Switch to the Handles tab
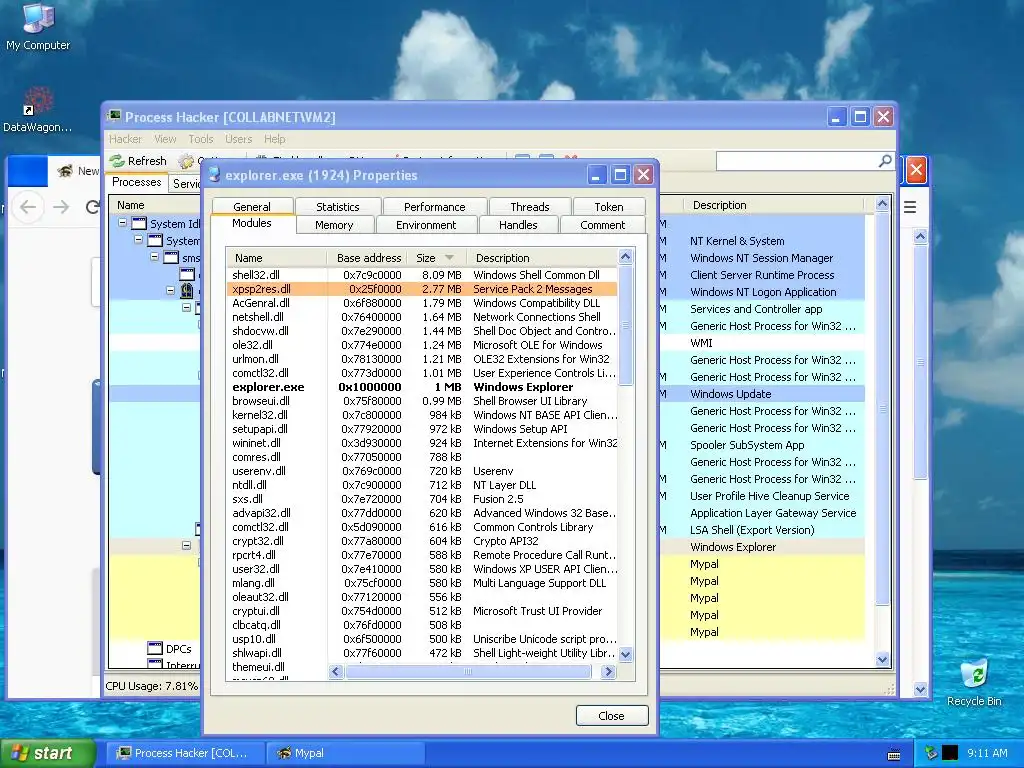Image resolution: width=1024 pixels, height=768 pixels. (x=518, y=225)
